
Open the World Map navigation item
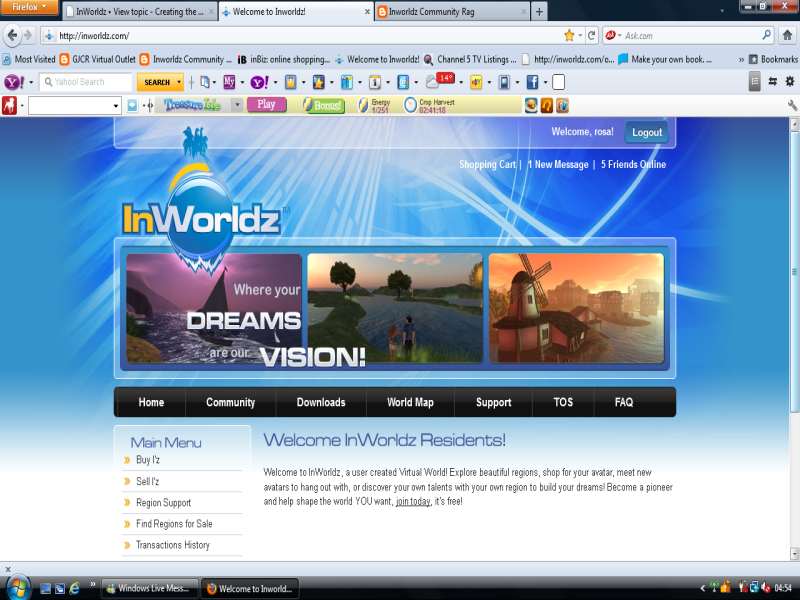point(410,402)
